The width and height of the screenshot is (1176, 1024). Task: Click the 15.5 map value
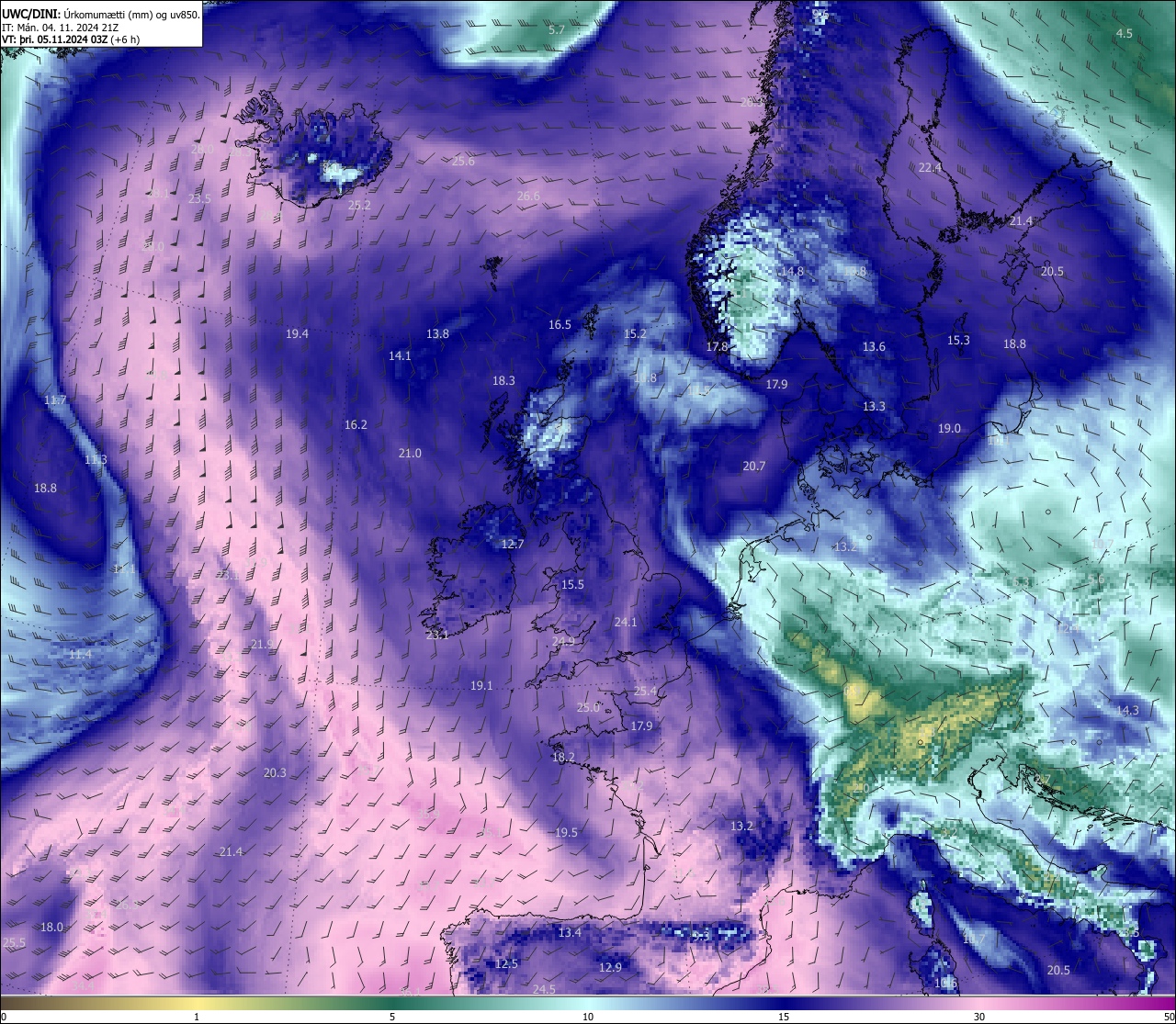[572, 585]
